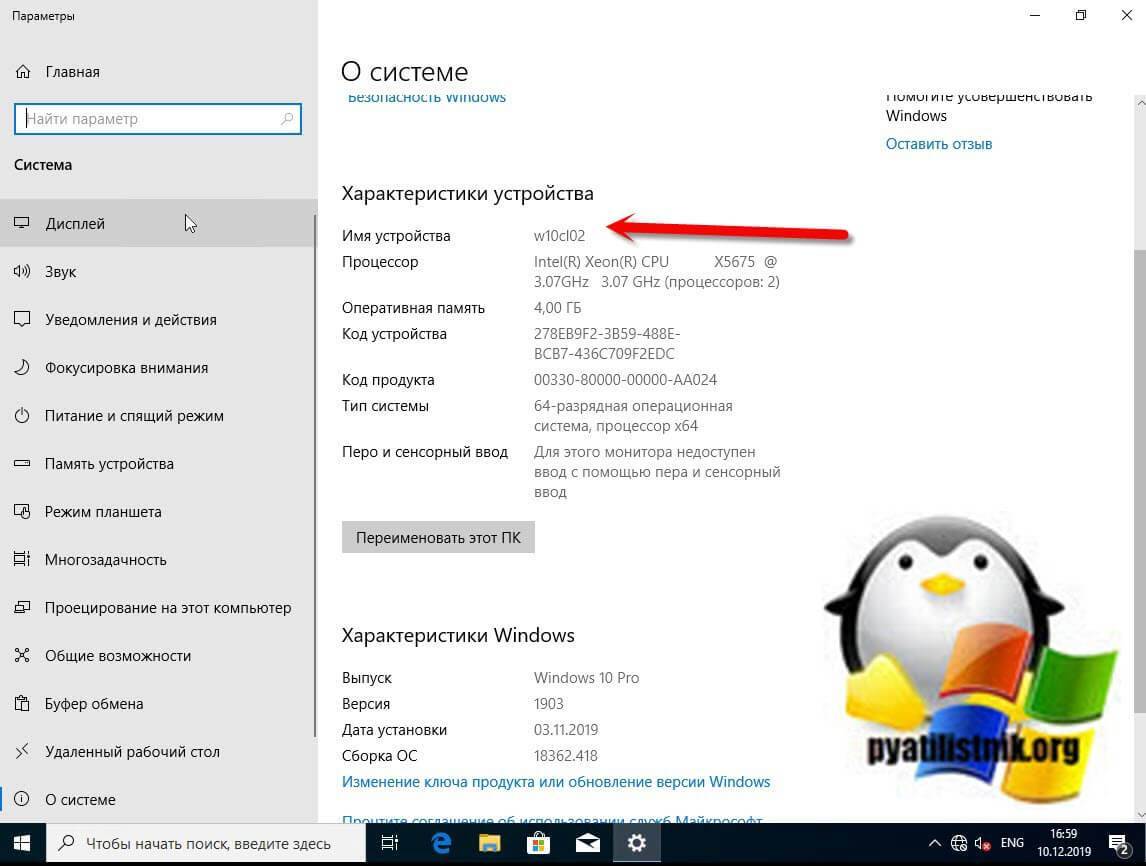This screenshot has height=866, width=1146.
Task: Select Многозадачность in the sidebar
Action: pos(106,560)
